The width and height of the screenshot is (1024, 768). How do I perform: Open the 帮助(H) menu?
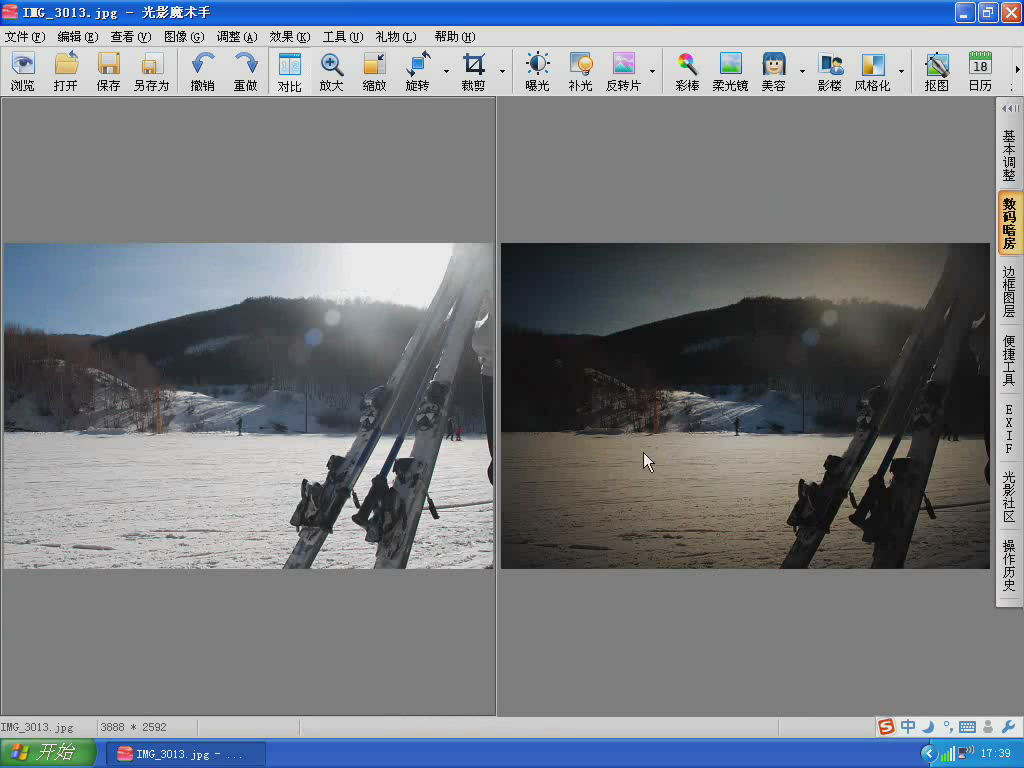tap(455, 37)
